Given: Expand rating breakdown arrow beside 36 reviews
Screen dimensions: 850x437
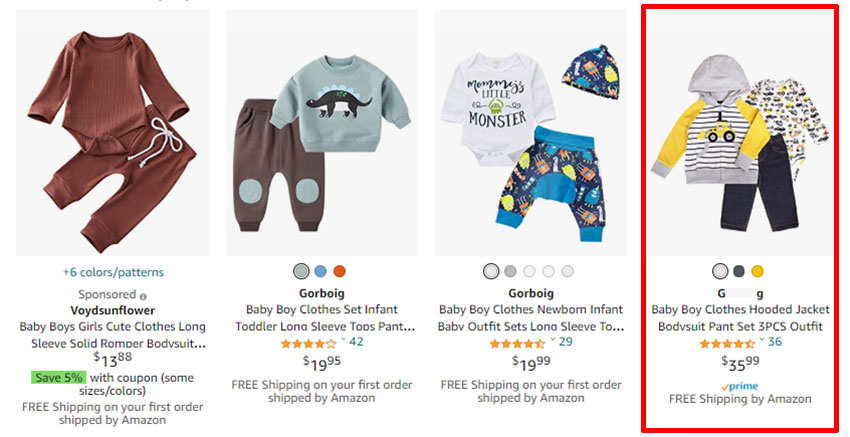Looking at the screenshot, I should (762, 341).
